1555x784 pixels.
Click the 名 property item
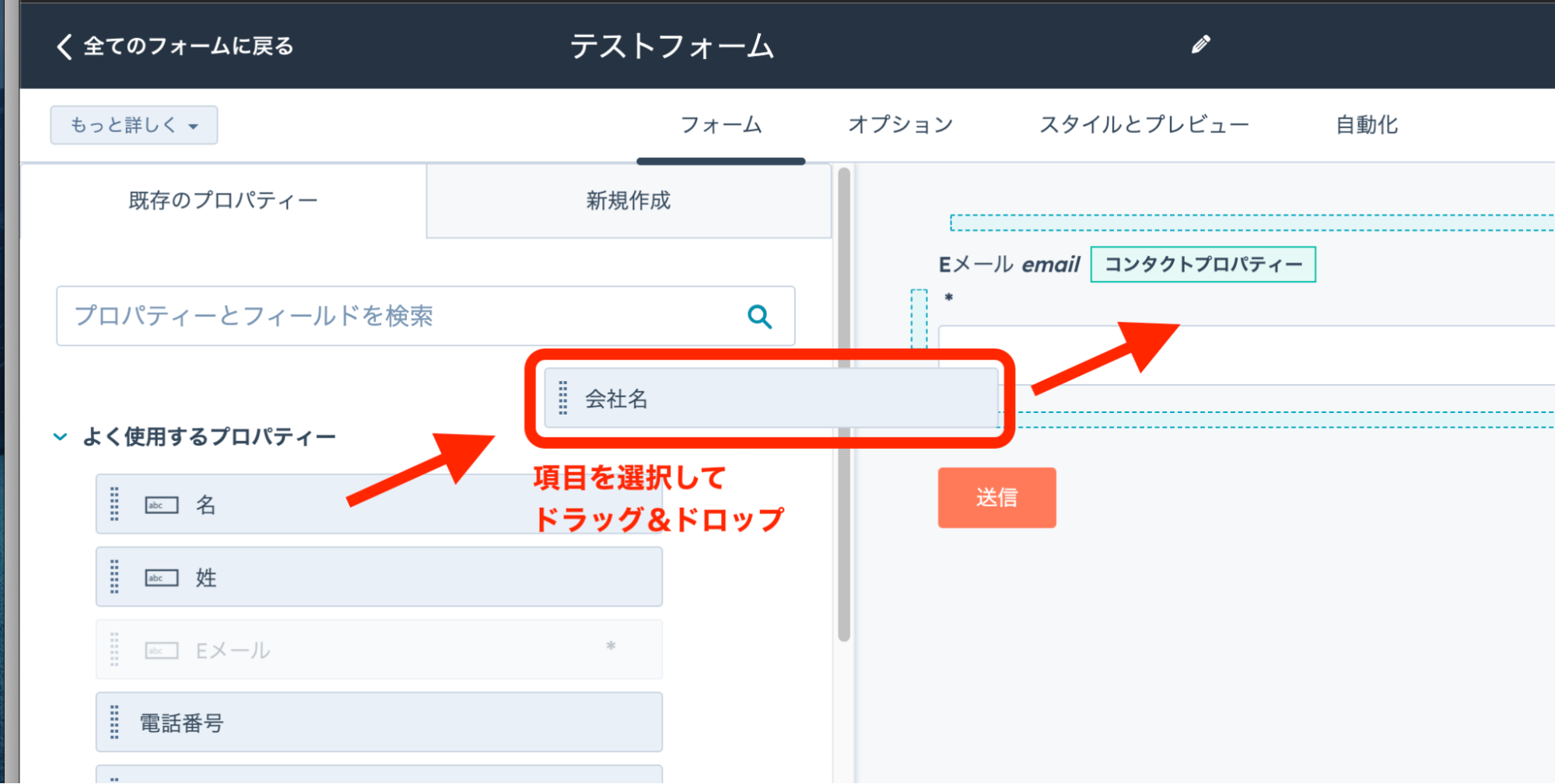tap(379, 504)
